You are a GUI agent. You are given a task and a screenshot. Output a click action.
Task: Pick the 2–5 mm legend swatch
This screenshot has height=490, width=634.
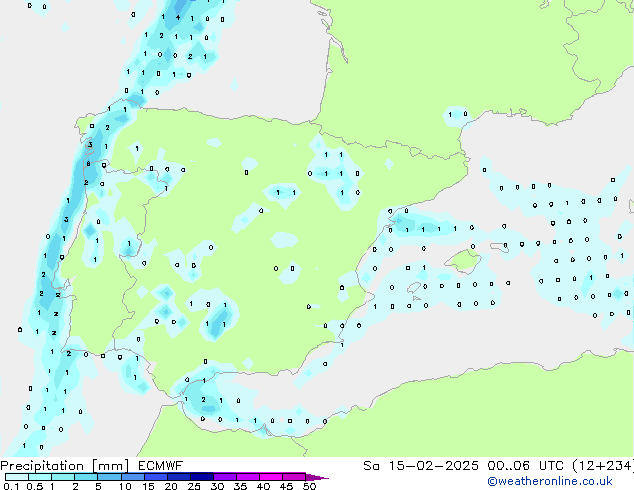86,477
